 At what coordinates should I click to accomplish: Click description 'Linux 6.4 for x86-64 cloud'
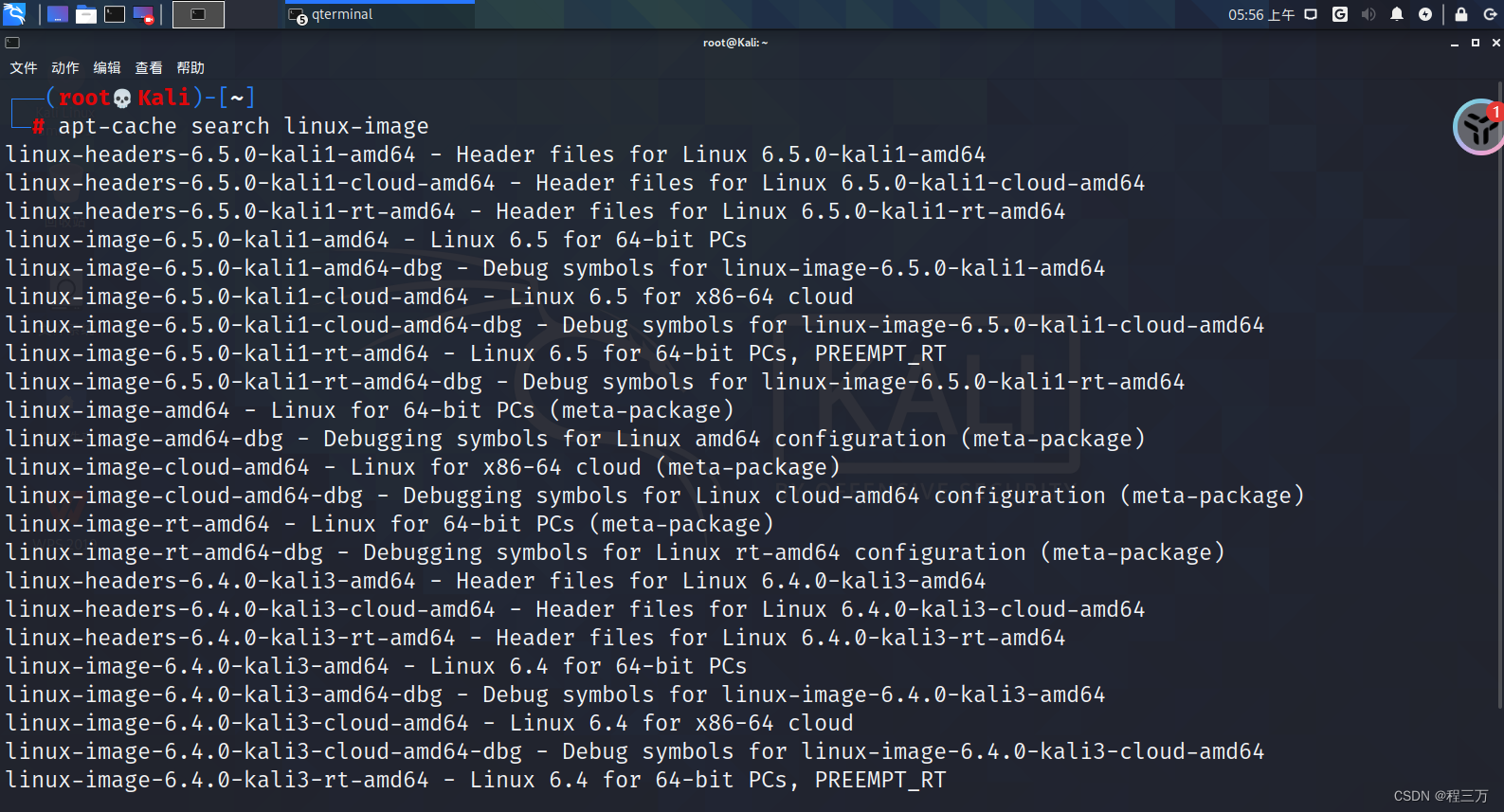click(x=681, y=723)
